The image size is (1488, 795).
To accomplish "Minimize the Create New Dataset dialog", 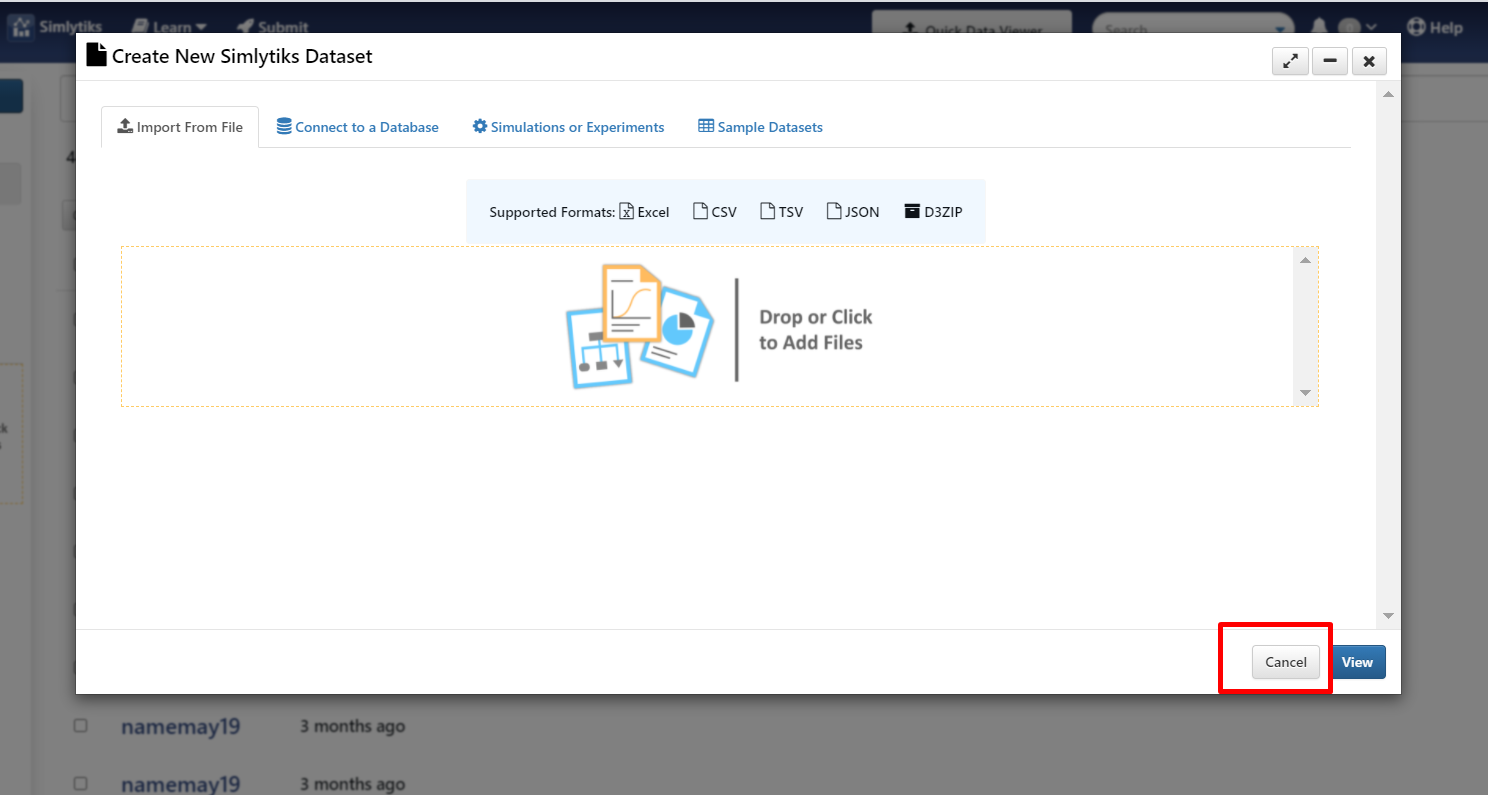I will [1329, 61].
